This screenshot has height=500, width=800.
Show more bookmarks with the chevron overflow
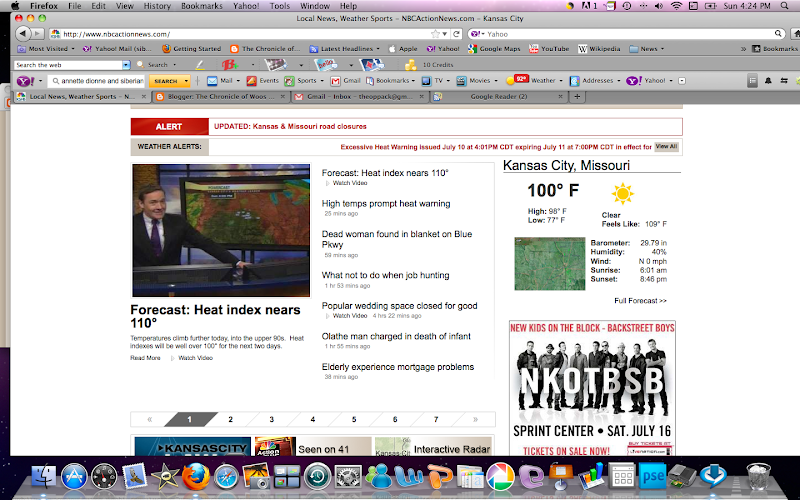[743, 49]
